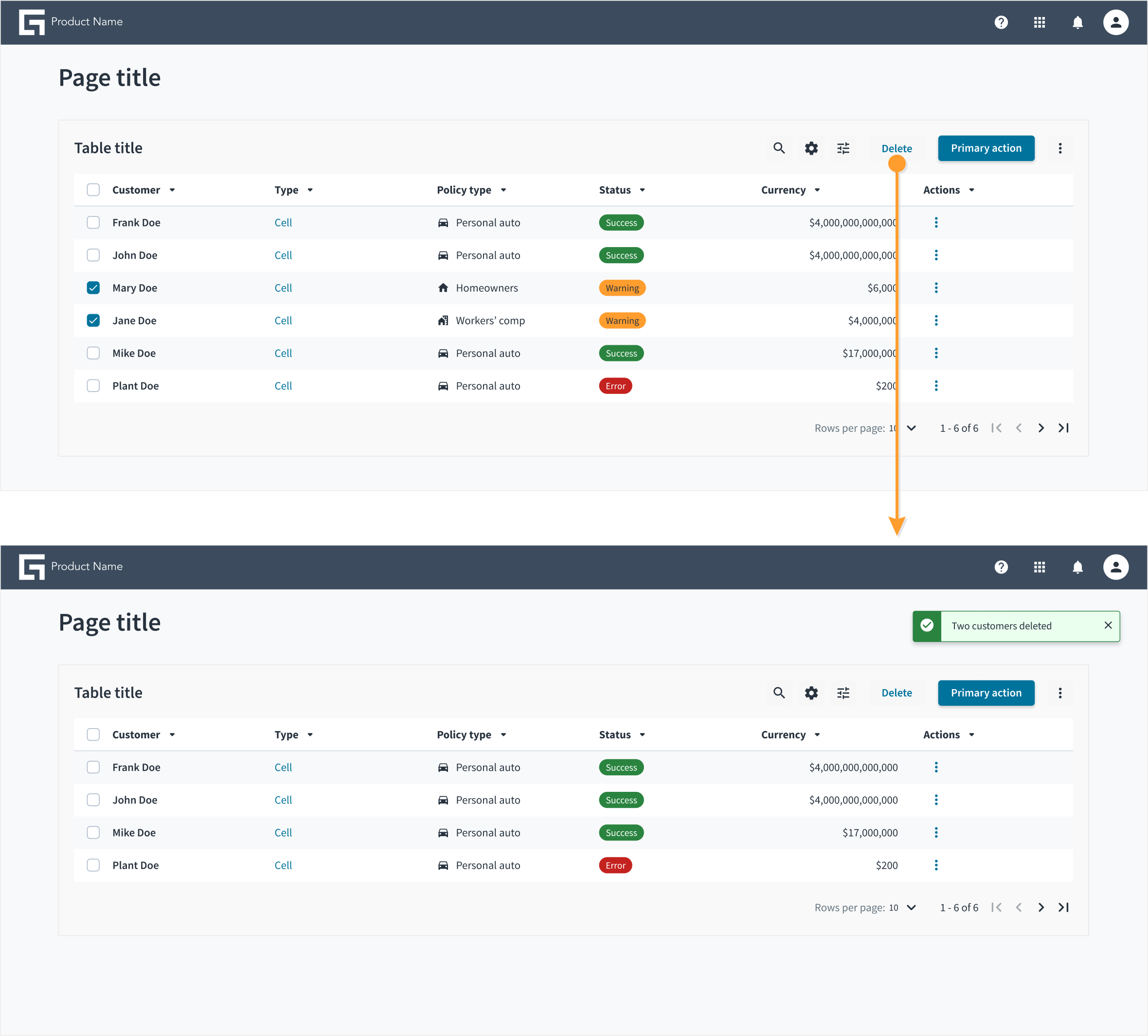
Task: Click the Delete button in upper table
Action: pos(897,148)
